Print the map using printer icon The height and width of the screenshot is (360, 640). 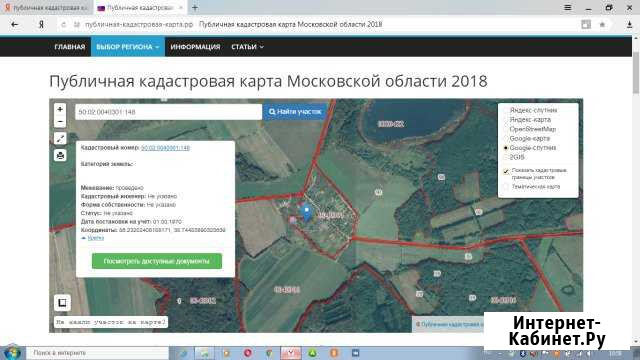(60, 155)
